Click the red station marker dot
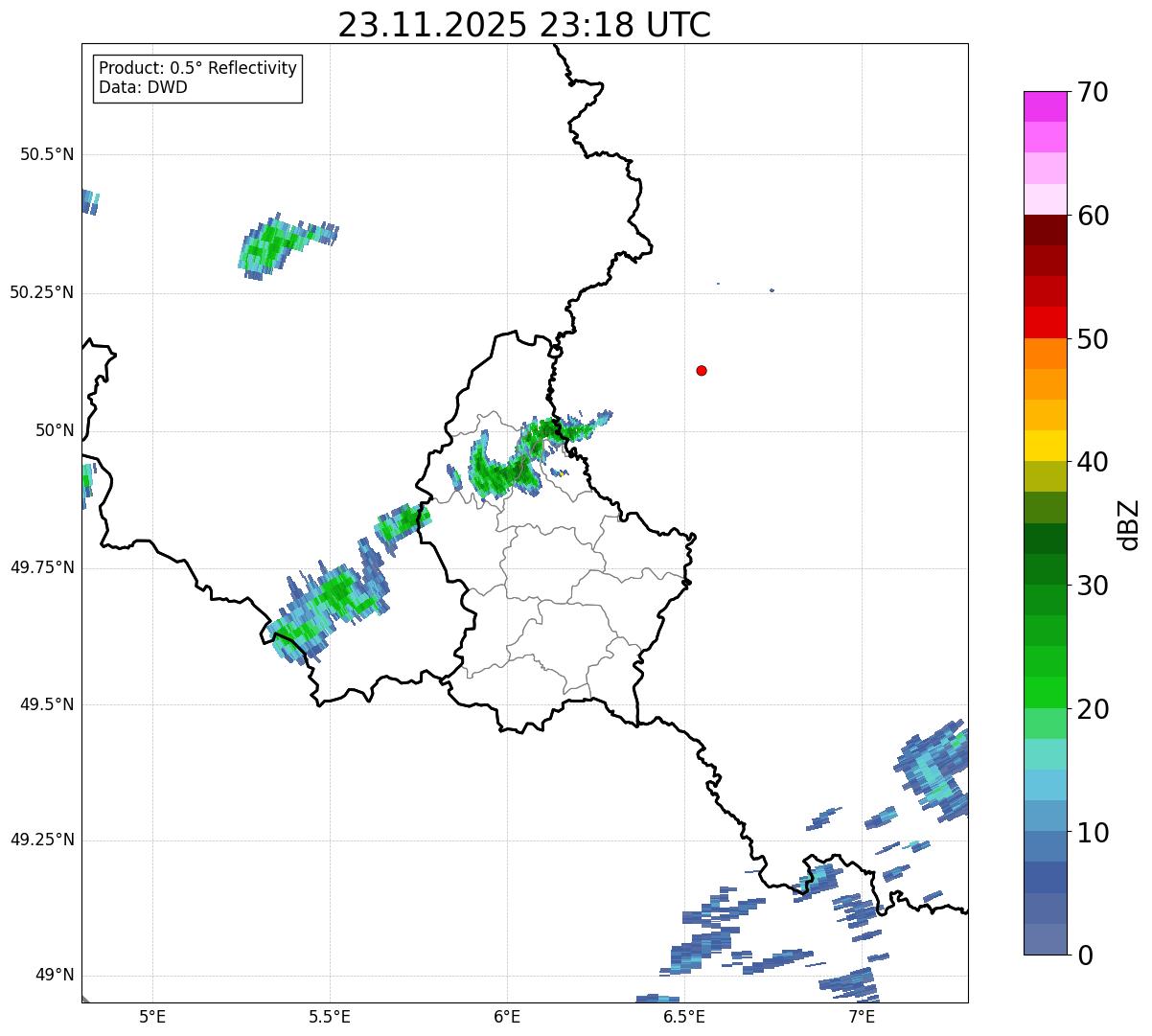Image resolution: width=1152 pixels, height=1036 pixels. pyautogui.click(x=702, y=371)
